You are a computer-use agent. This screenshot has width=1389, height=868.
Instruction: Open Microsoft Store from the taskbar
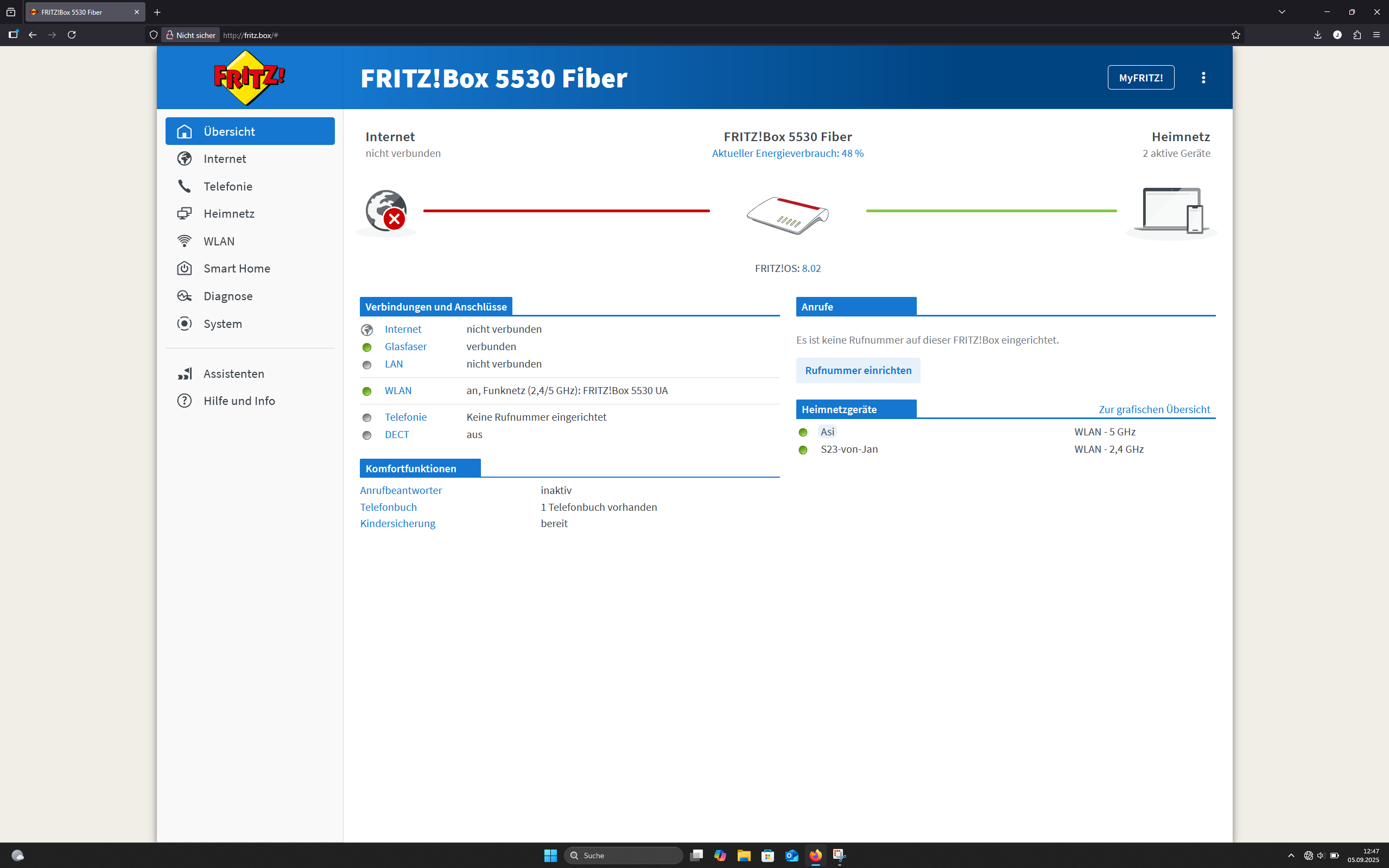coord(768,856)
